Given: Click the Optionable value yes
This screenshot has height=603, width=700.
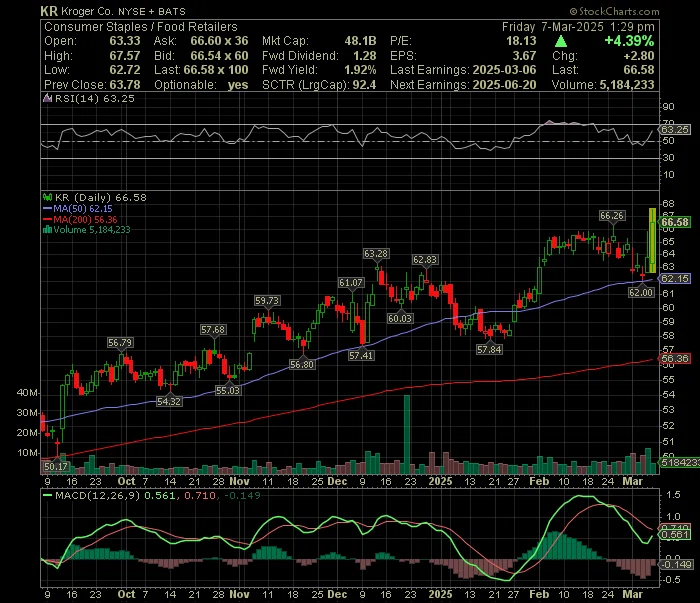Looking at the screenshot, I should (238, 85).
